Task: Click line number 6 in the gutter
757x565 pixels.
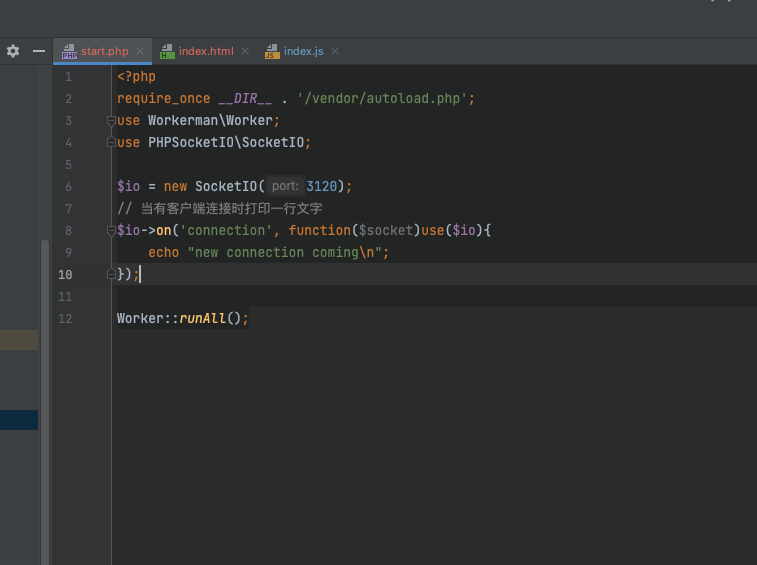Action: [x=69, y=187]
